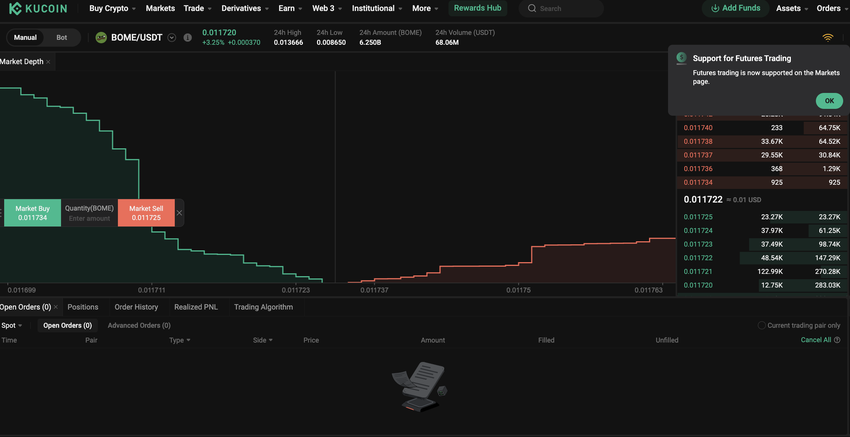The height and width of the screenshot is (437, 850).
Task: Click the Quantity(BOME) amount field
Action: click(x=89, y=218)
